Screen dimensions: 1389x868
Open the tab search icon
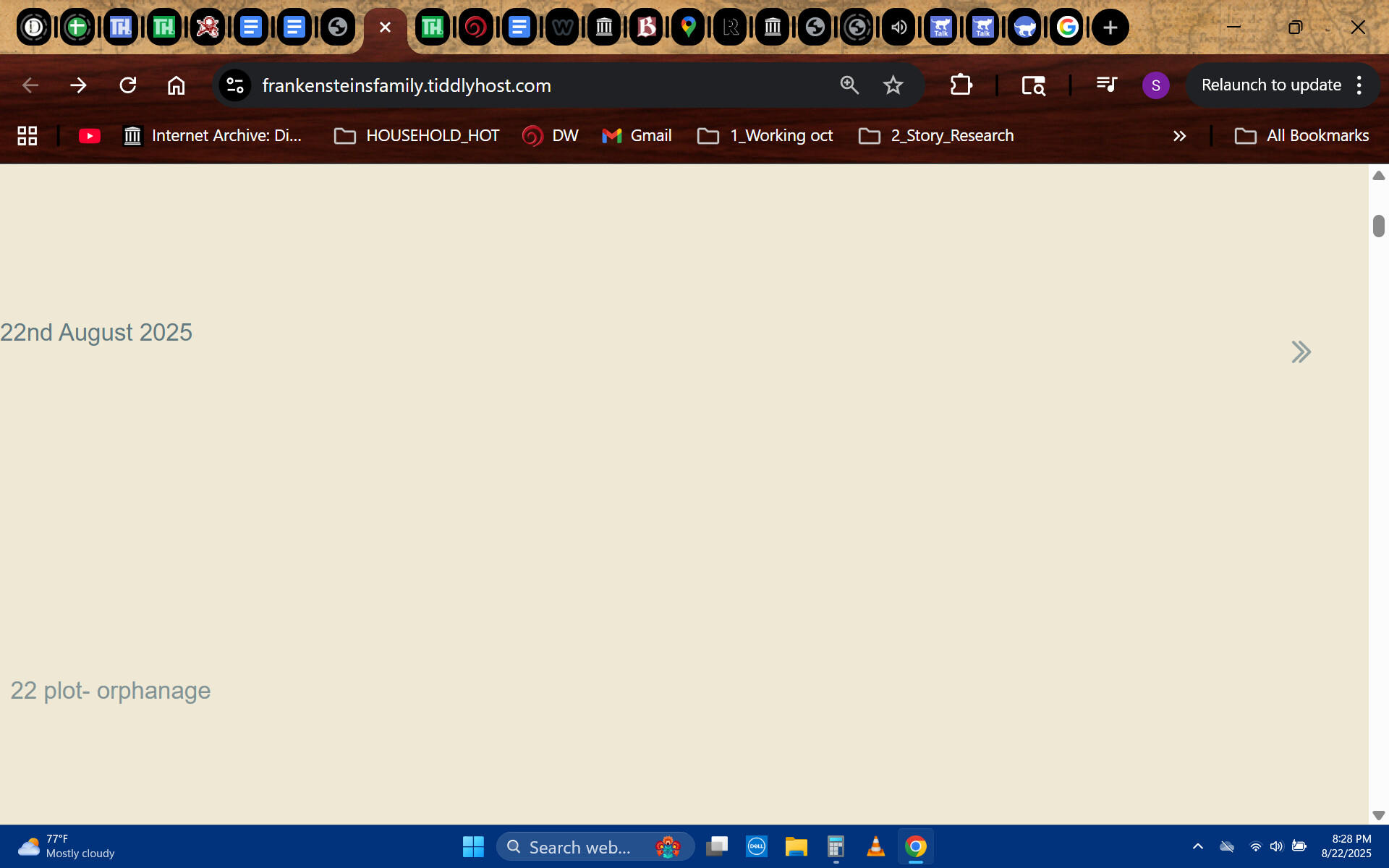tap(1033, 85)
